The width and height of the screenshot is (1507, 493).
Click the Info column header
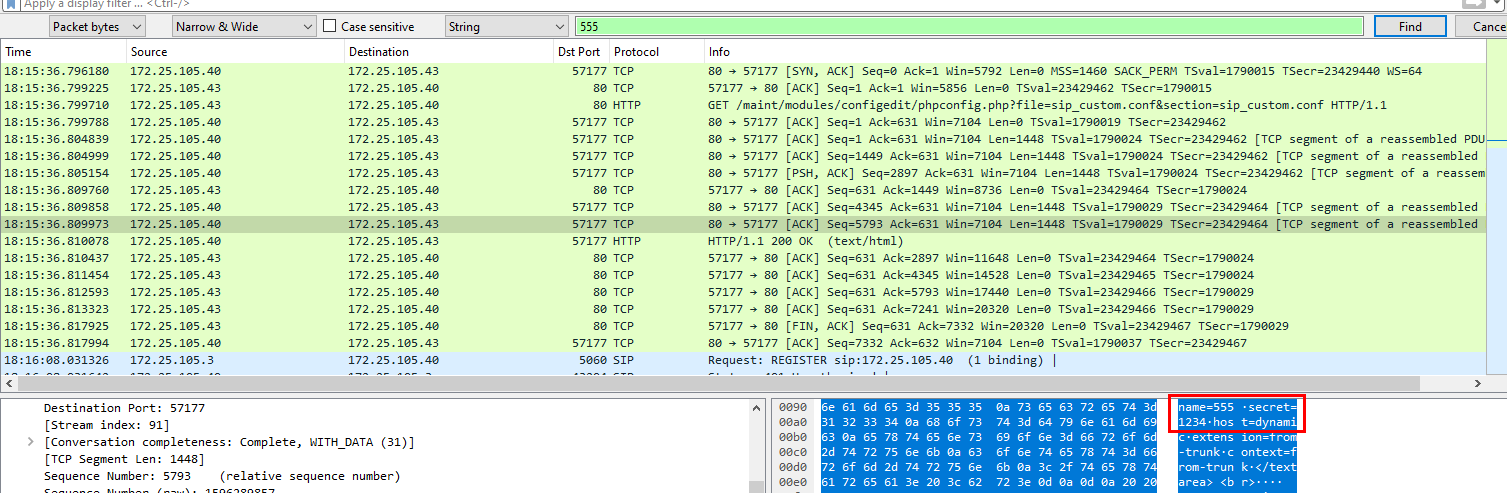point(1095,51)
